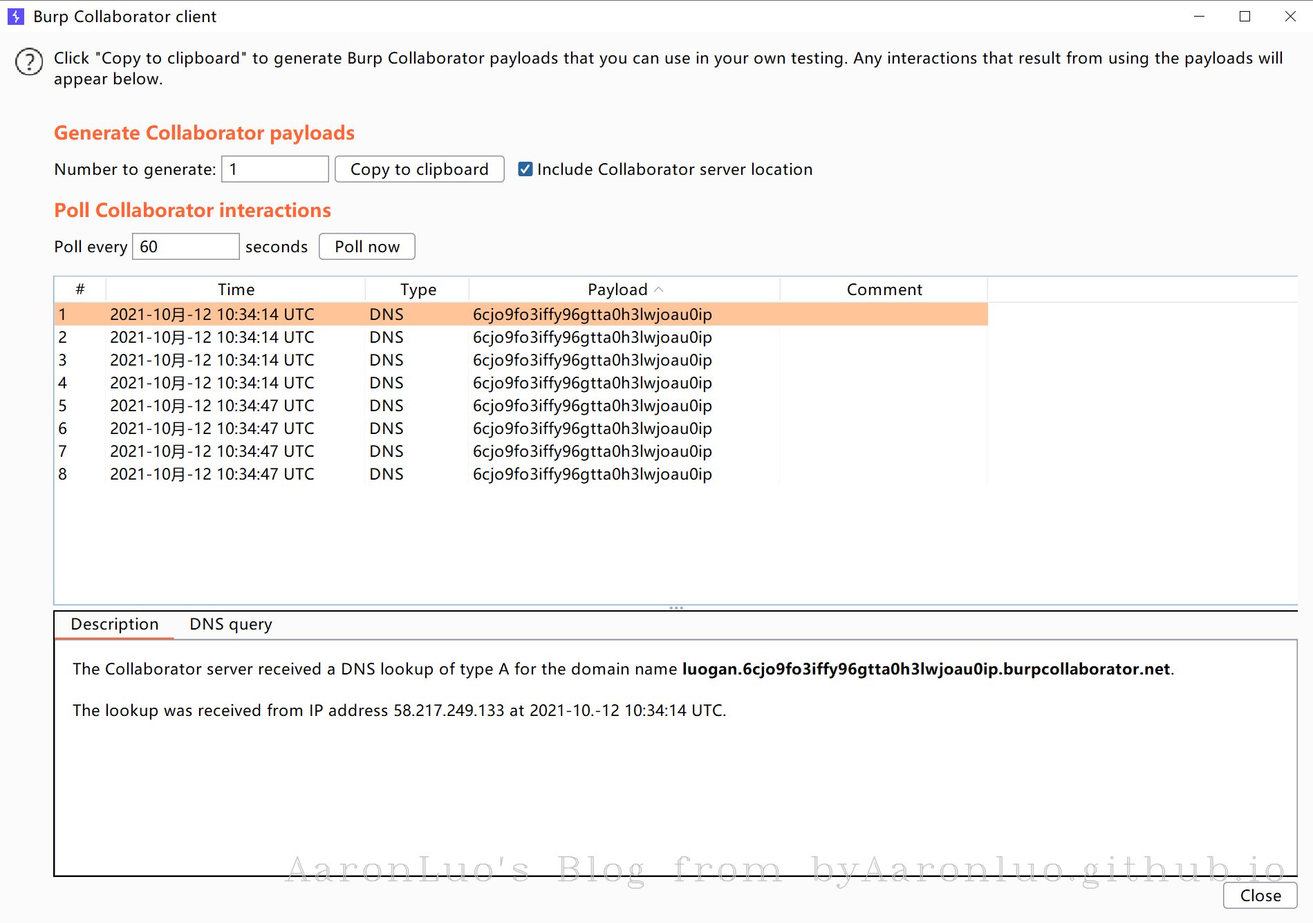Image resolution: width=1313 pixels, height=924 pixels.
Task: Click the IP address 58.217.249.133 text
Action: click(449, 710)
